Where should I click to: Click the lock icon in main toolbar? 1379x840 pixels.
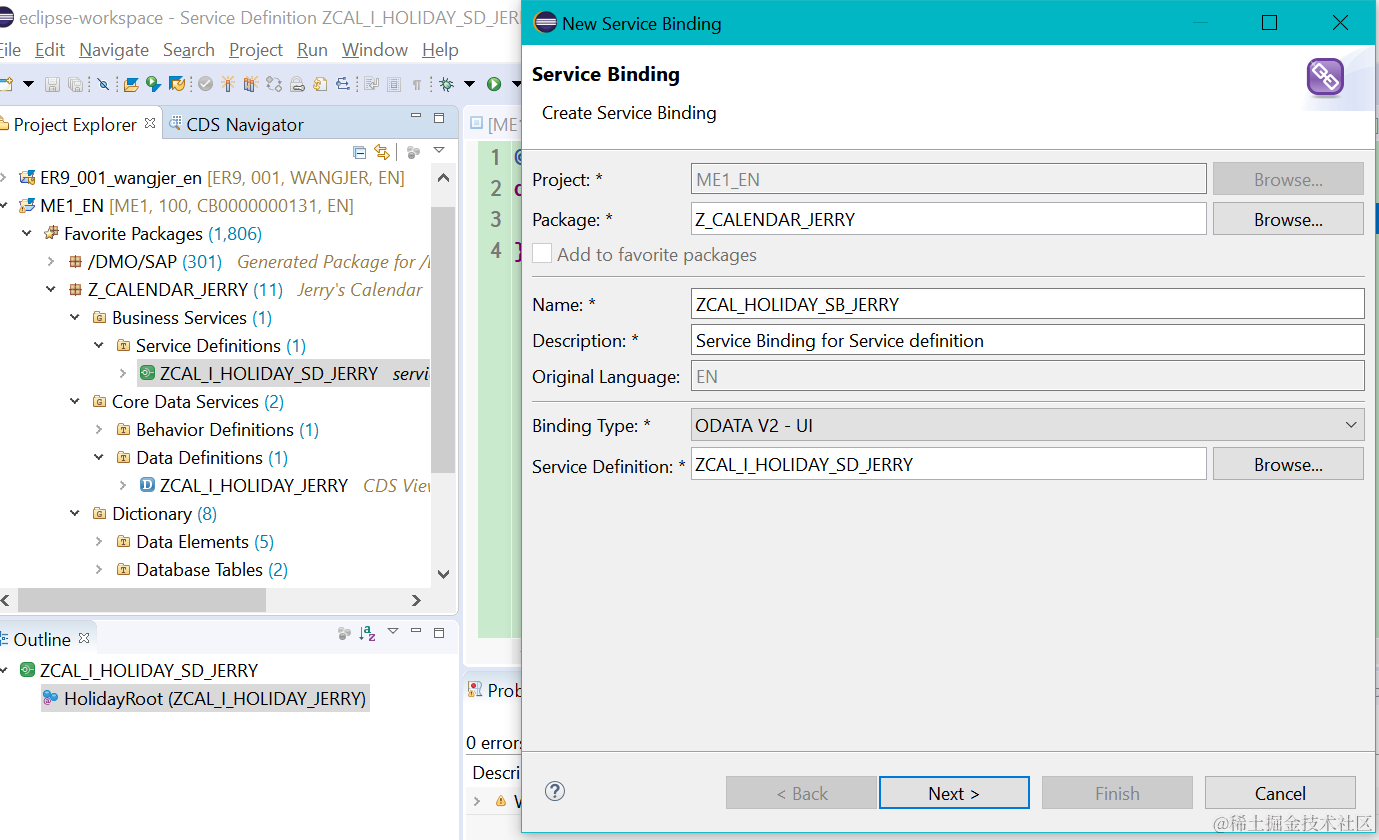click(x=297, y=85)
